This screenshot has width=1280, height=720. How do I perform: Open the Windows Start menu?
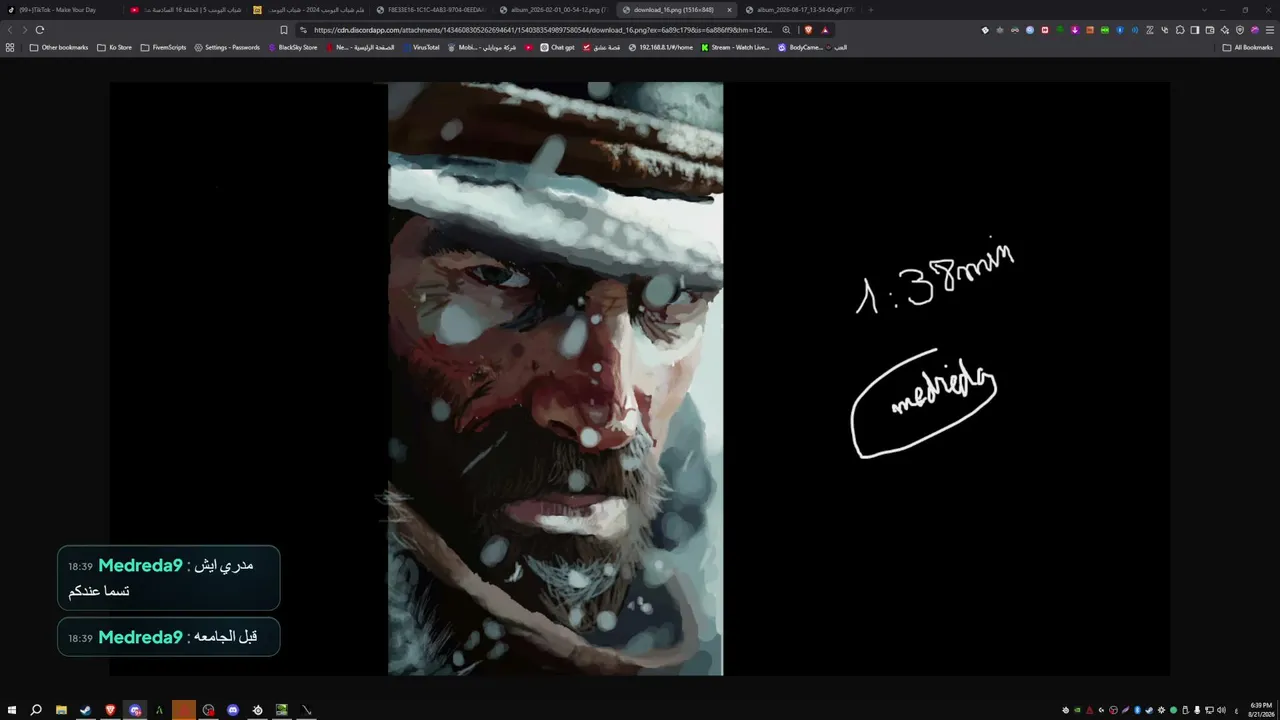point(11,710)
